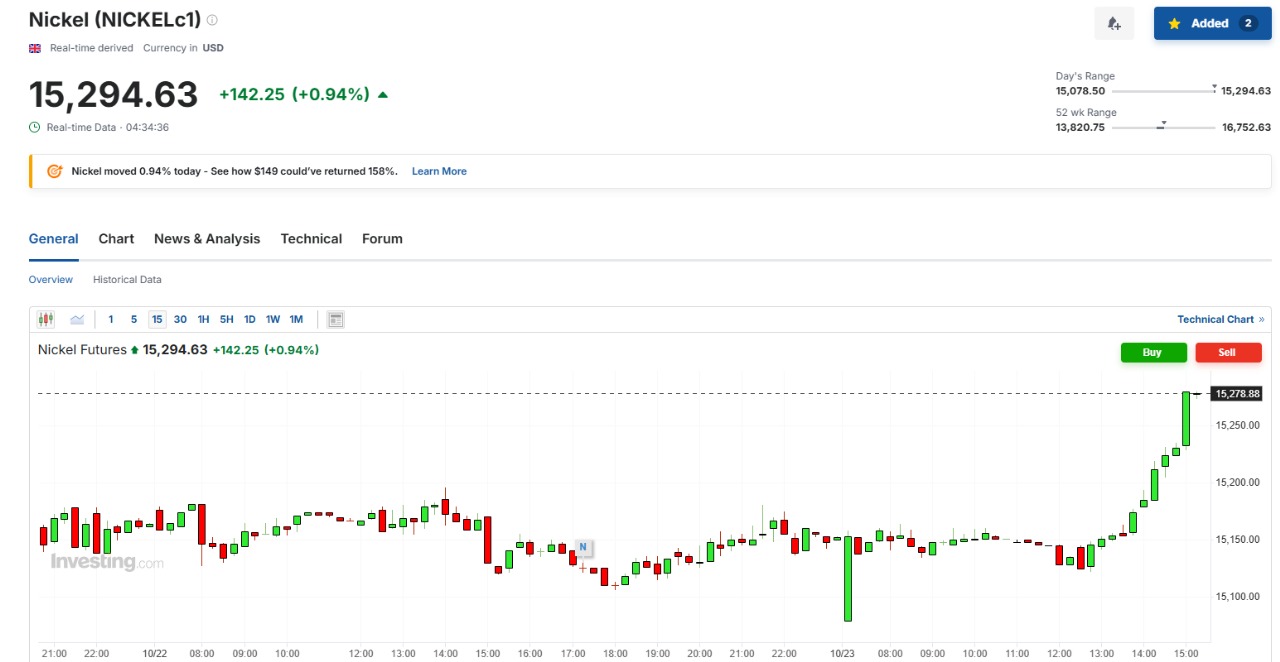Click the Learn More link
This screenshot has height=662, width=1280.
(x=439, y=171)
